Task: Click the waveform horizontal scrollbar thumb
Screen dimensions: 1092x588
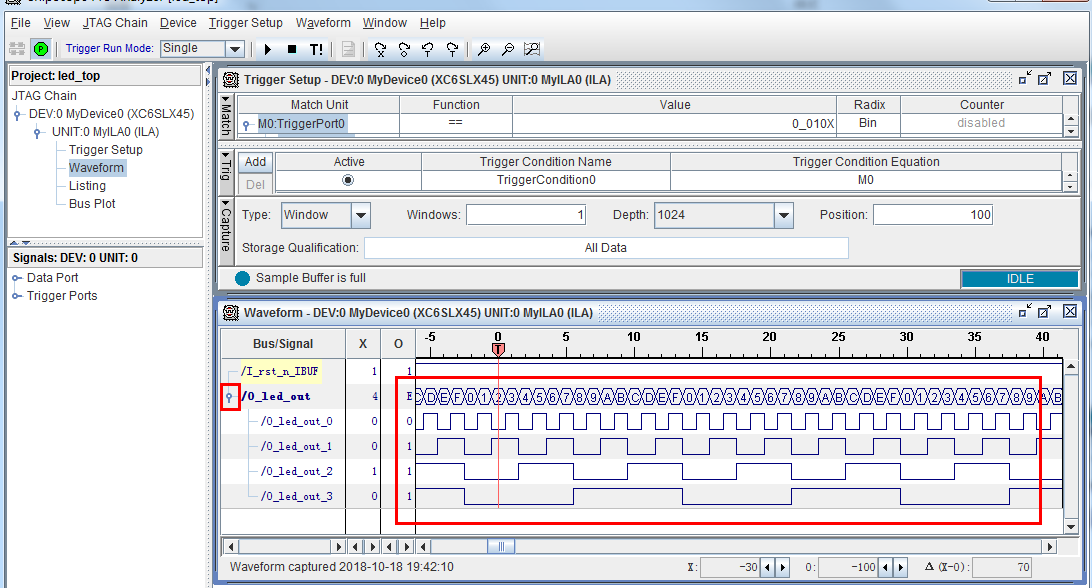Action: (x=501, y=547)
